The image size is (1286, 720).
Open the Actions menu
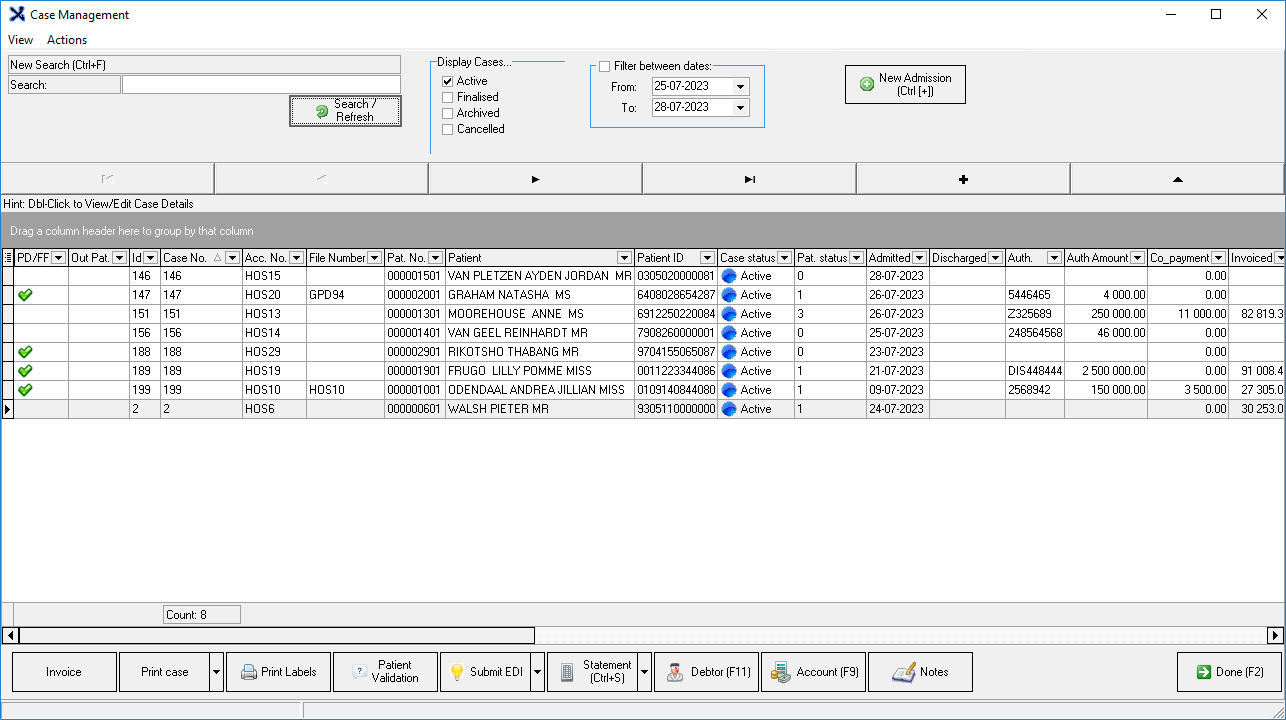67,40
